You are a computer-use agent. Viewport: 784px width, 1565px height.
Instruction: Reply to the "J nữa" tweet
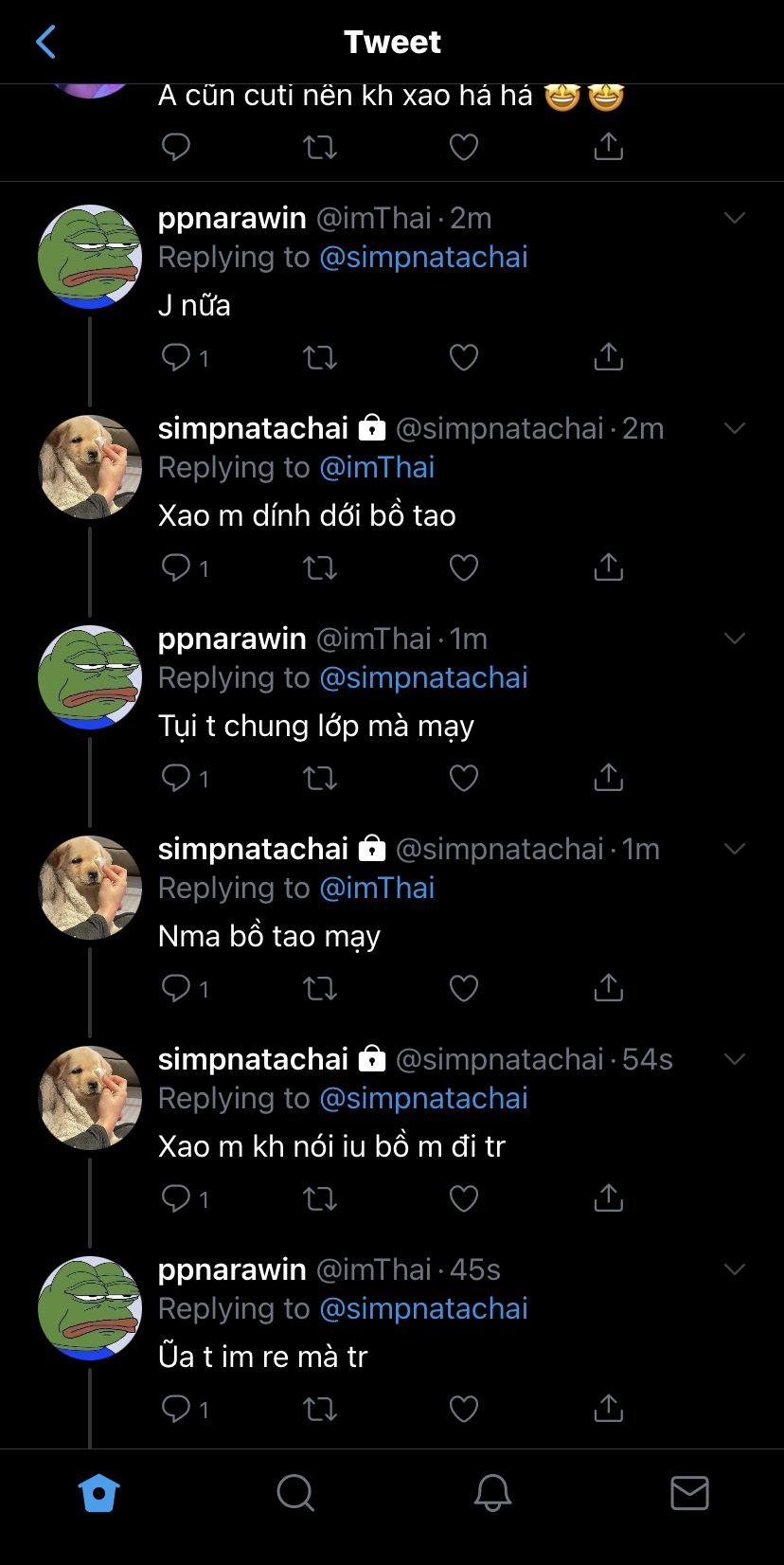click(177, 357)
